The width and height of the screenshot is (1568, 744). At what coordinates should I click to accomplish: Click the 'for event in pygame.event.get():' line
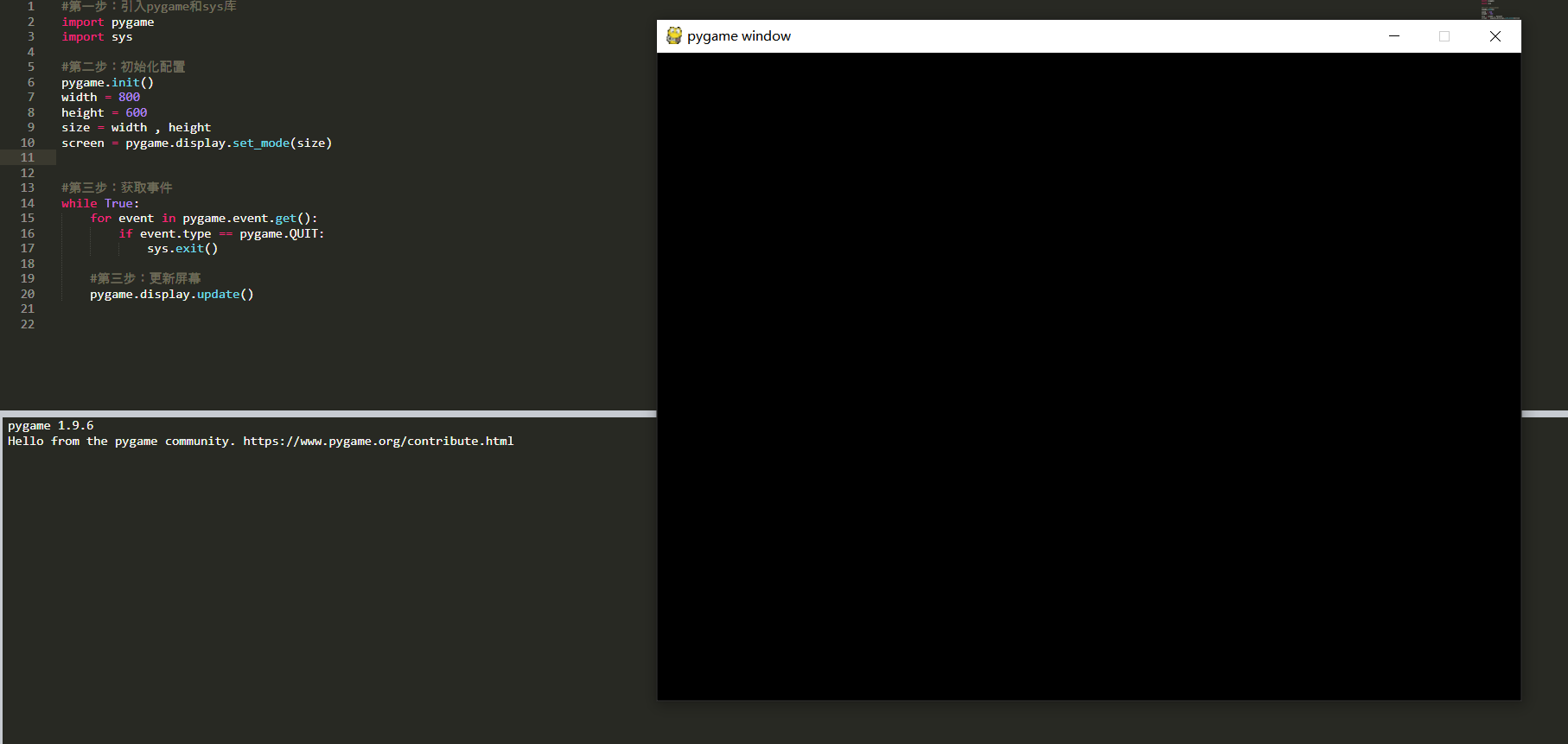[204, 218]
